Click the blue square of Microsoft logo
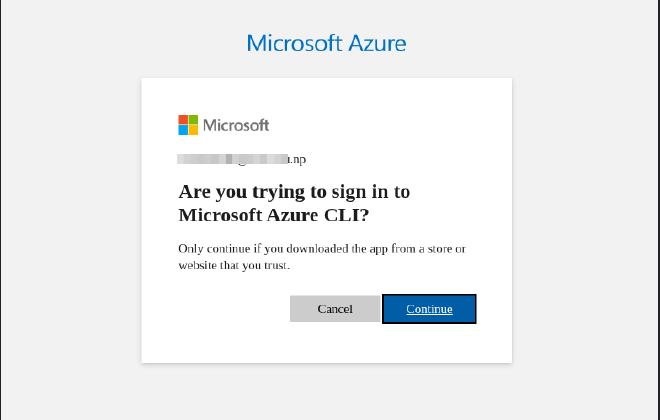 (183, 130)
